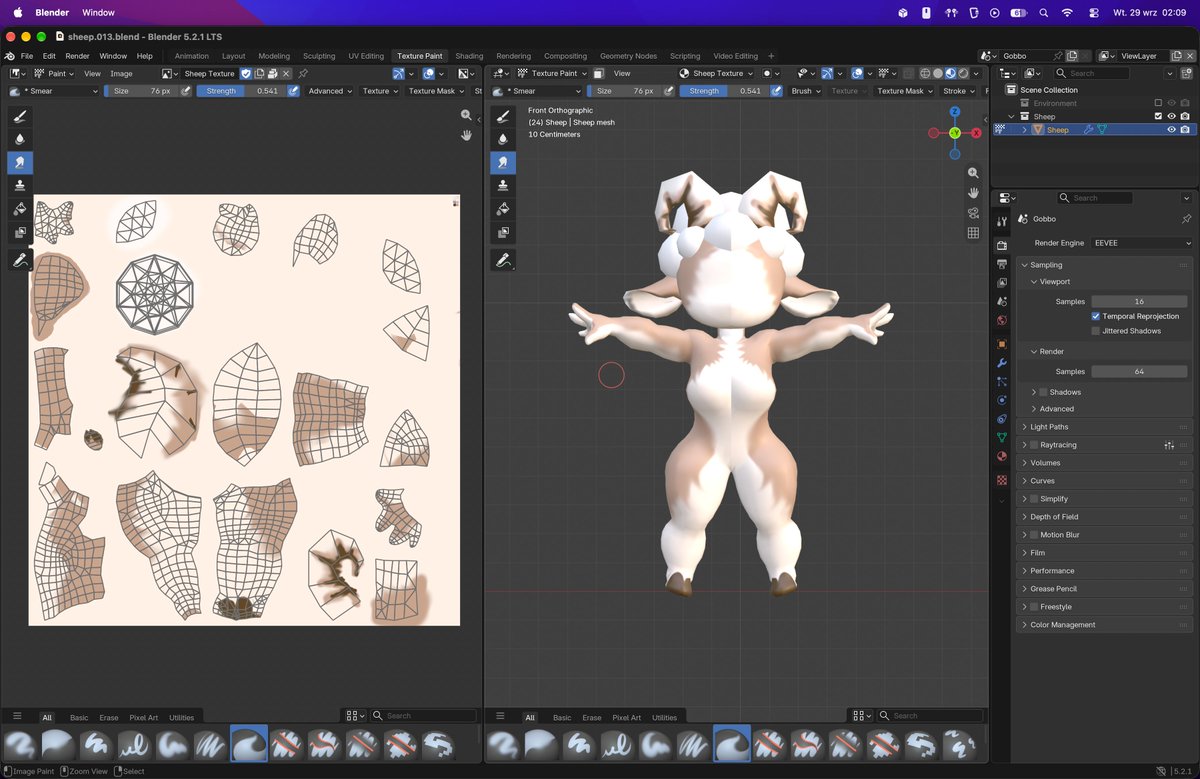1200x779 pixels.
Task: Enable the Freestyle checkbox
Action: tap(1035, 607)
